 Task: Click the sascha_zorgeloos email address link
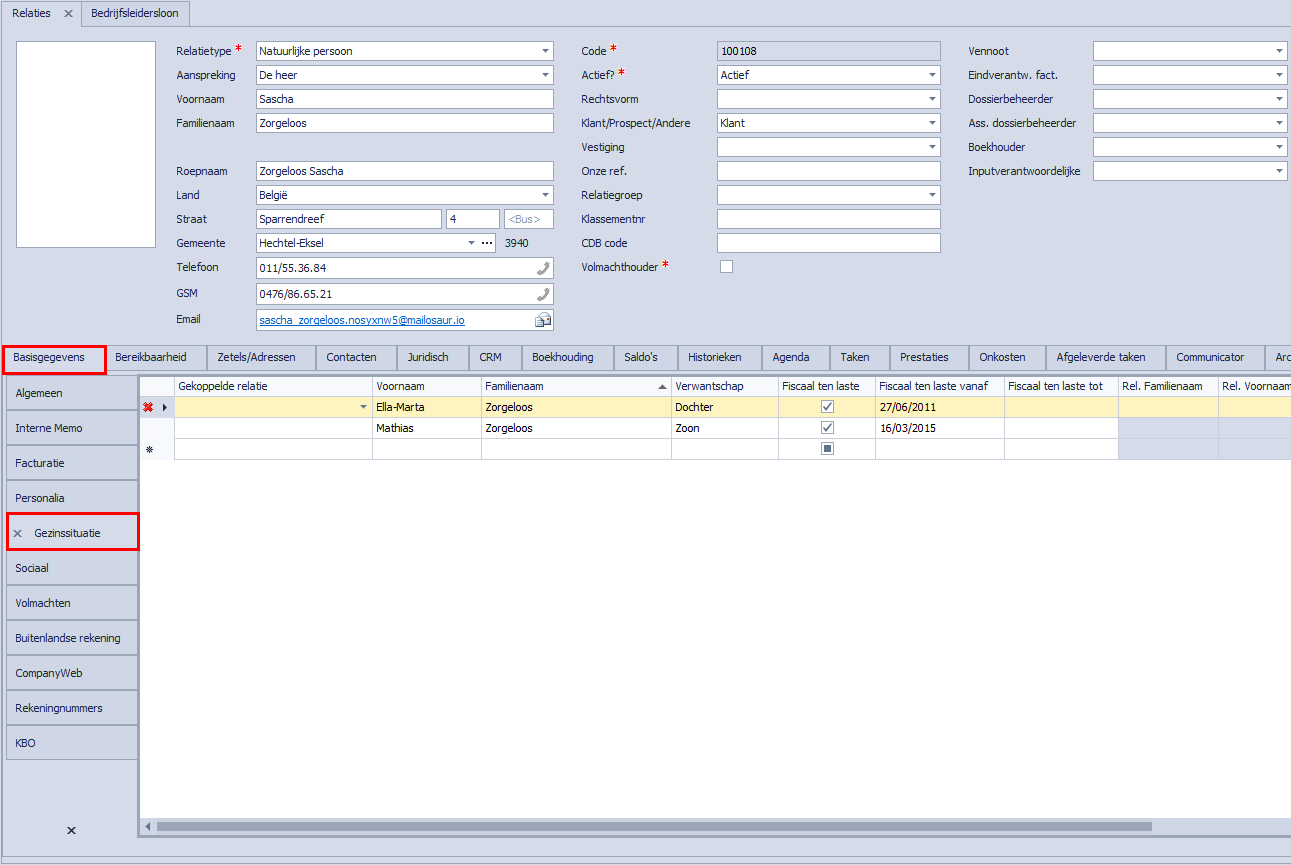pos(362,320)
